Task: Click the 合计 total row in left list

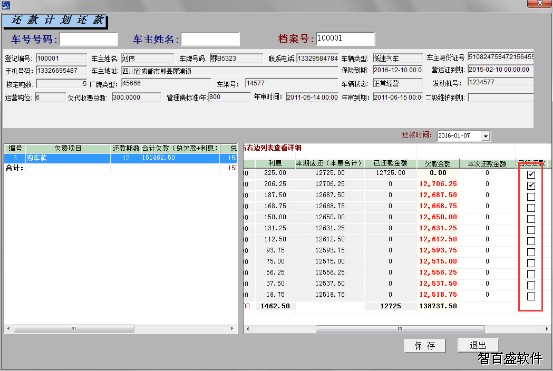Action: [x=120, y=168]
